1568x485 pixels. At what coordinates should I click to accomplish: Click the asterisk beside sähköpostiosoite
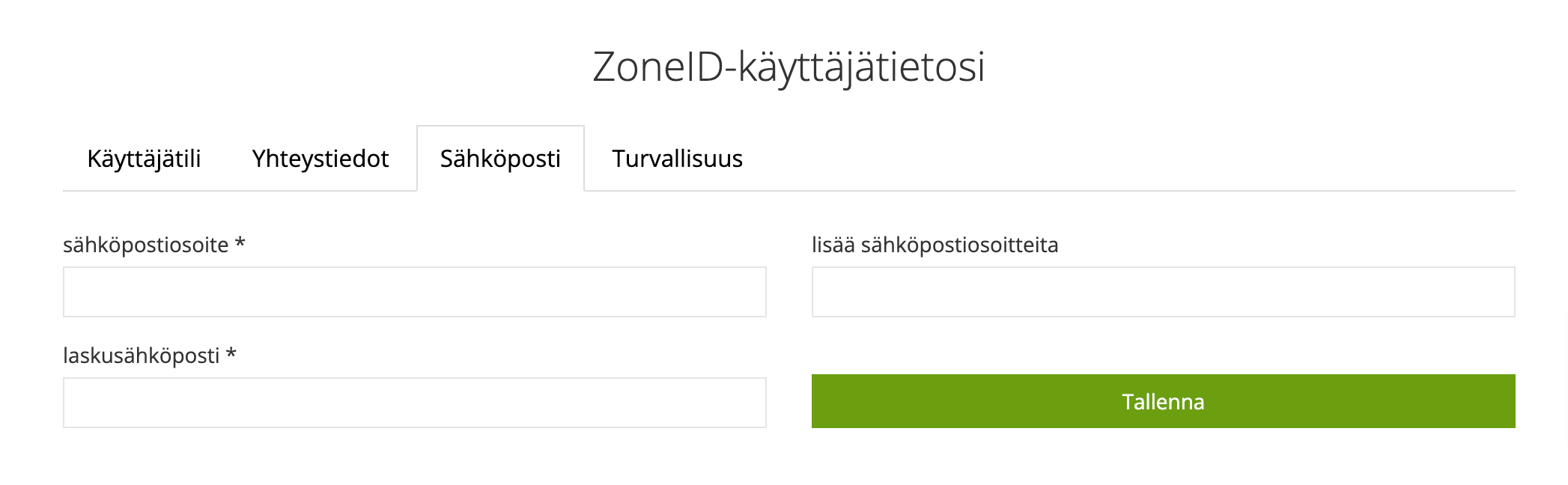coord(240,243)
